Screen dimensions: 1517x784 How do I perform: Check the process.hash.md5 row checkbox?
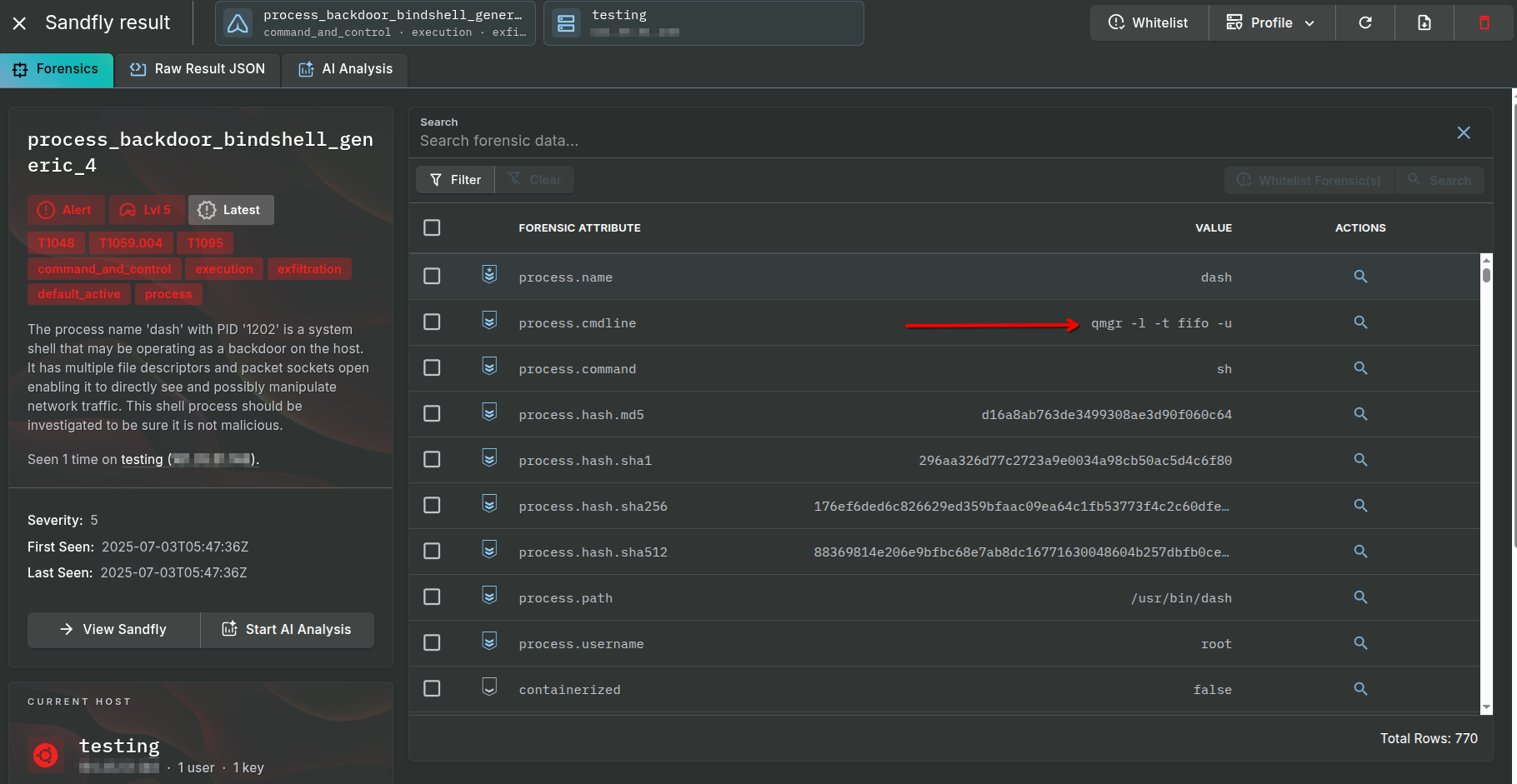click(x=432, y=413)
